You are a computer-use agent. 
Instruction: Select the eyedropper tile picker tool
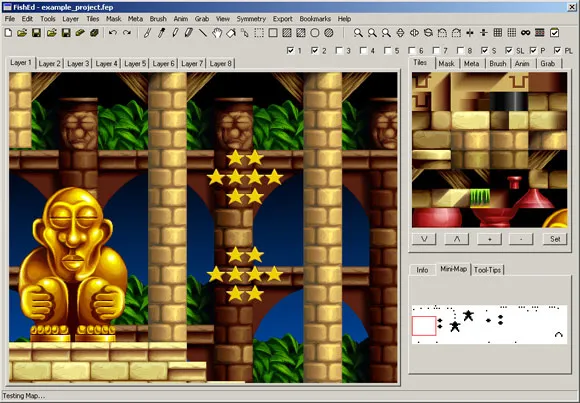pyautogui.click(x=161, y=33)
